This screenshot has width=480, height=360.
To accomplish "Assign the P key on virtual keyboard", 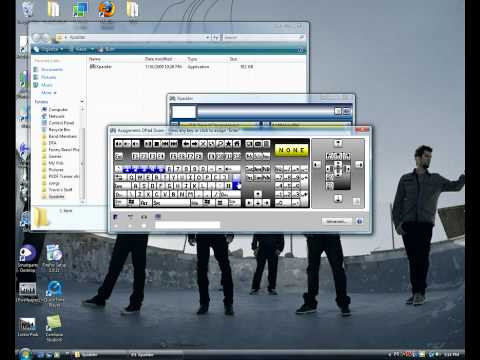I will tap(207, 177).
